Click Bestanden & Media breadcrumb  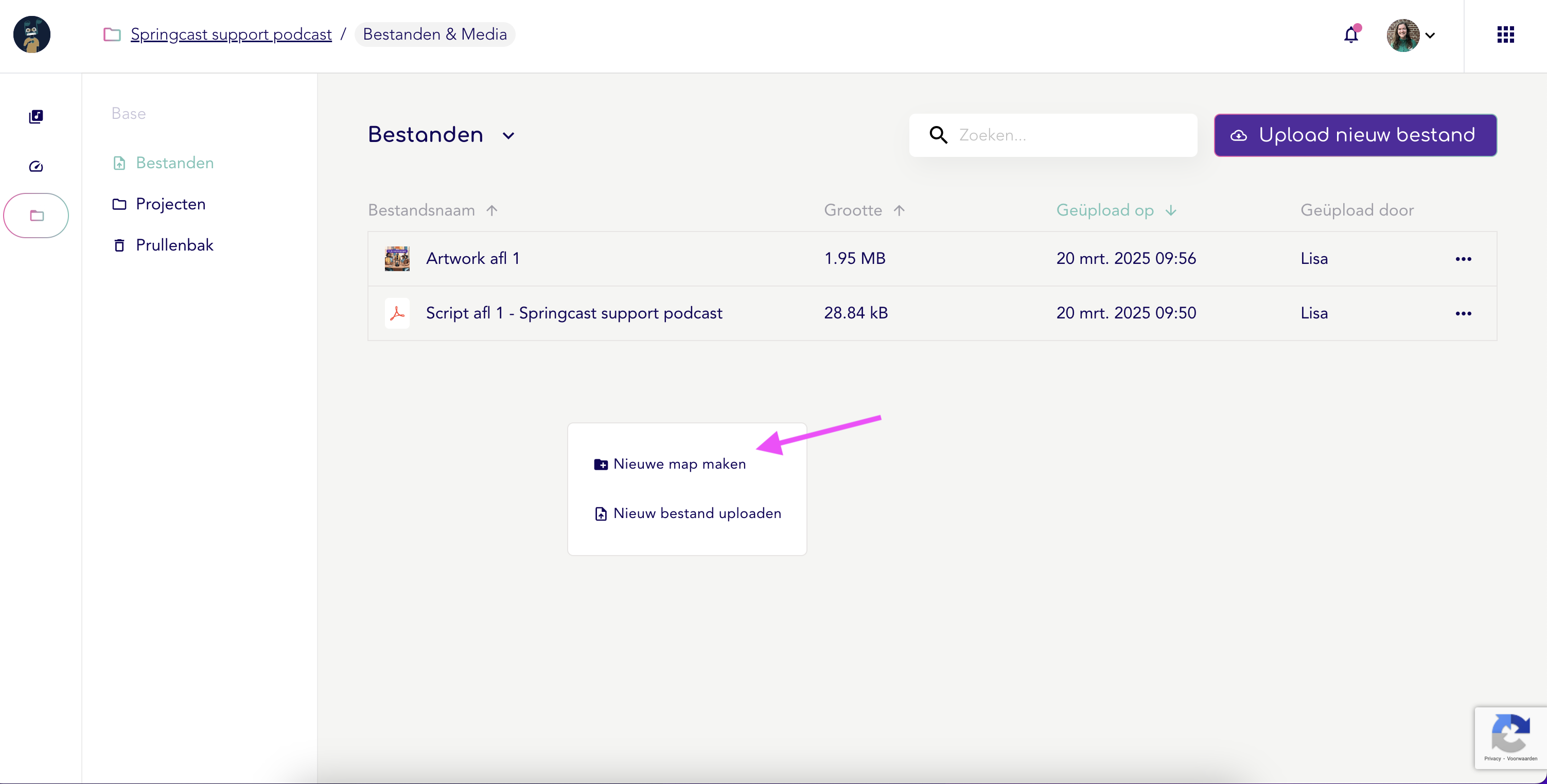coord(435,34)
